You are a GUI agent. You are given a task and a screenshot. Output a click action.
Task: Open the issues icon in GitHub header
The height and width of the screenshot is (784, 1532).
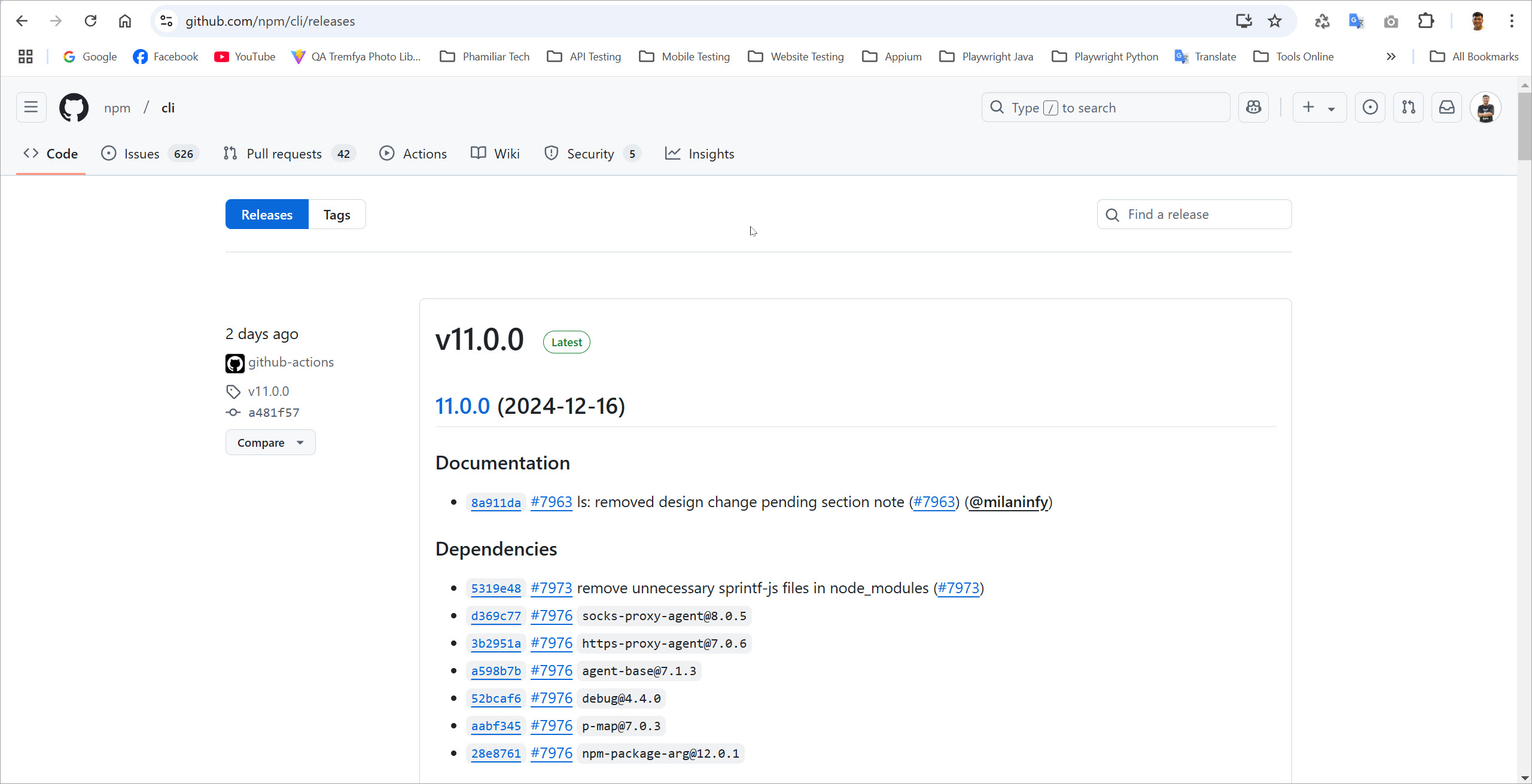point(1370,108)
